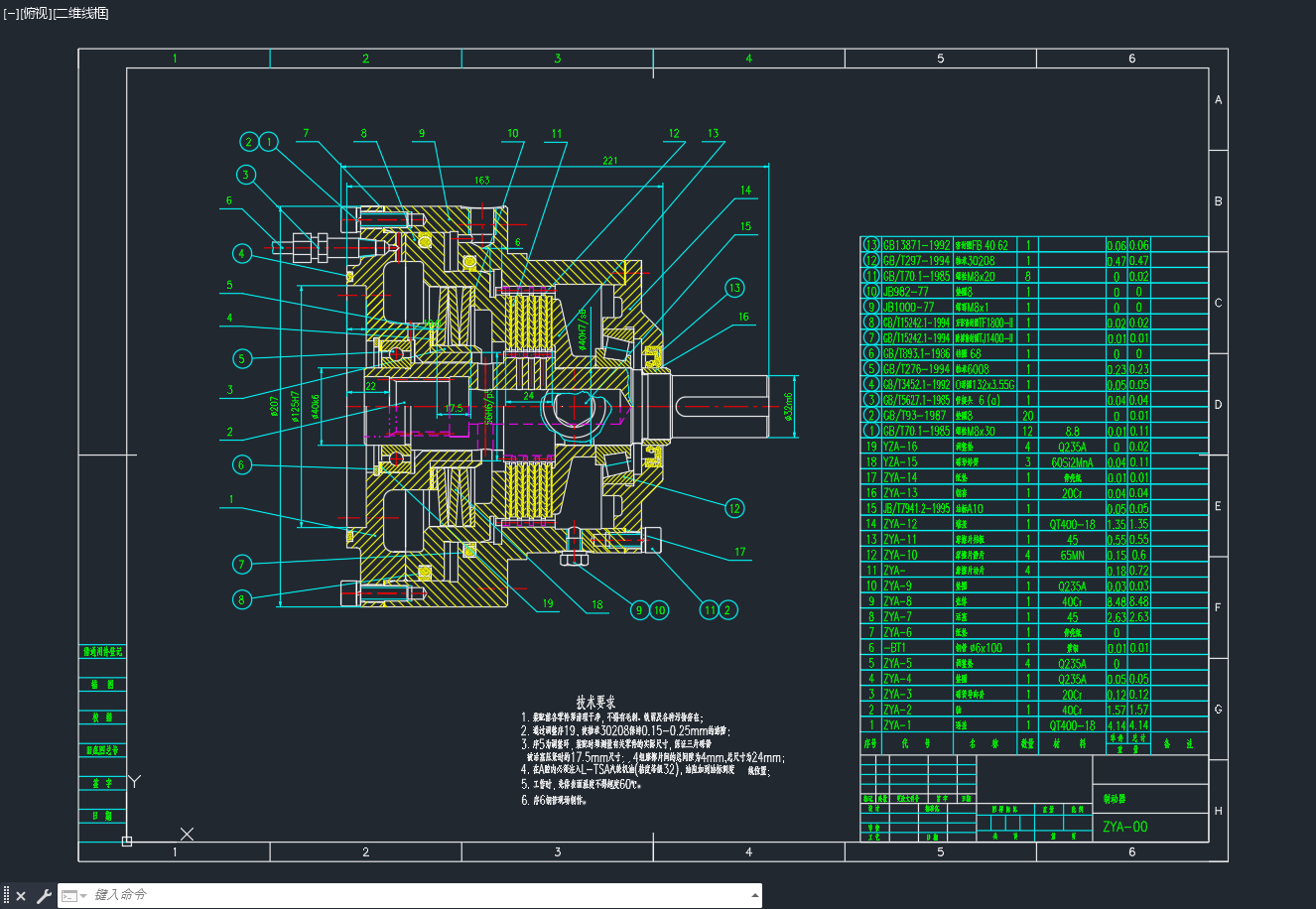The height and width of the screenshot is (909, 1316).
Task: Select border zone letter A
Action: (1219, 100)
